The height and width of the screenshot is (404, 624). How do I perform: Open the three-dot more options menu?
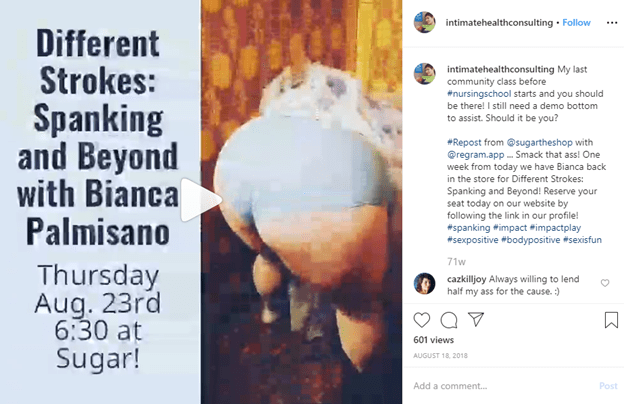coord(612,23)
